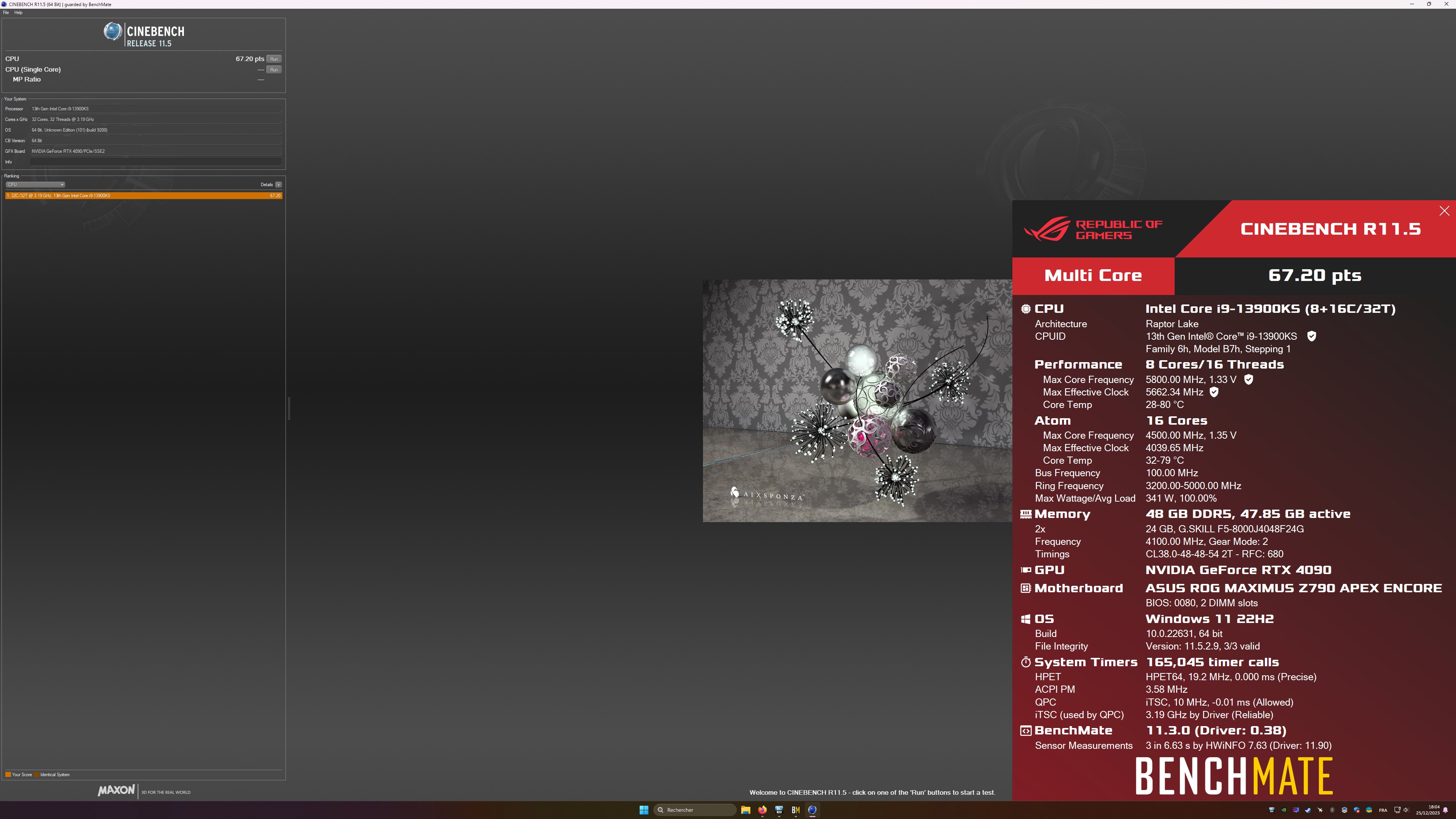Open the Ranking CPU dropdown
Screen dimensions: 1456x819
point(36,184)
